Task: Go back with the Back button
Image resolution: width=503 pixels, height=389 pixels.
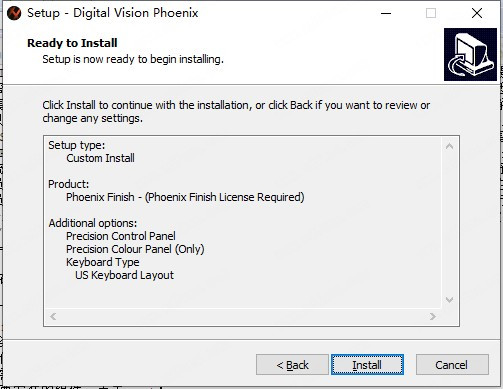Action: [x=292, y=365]
